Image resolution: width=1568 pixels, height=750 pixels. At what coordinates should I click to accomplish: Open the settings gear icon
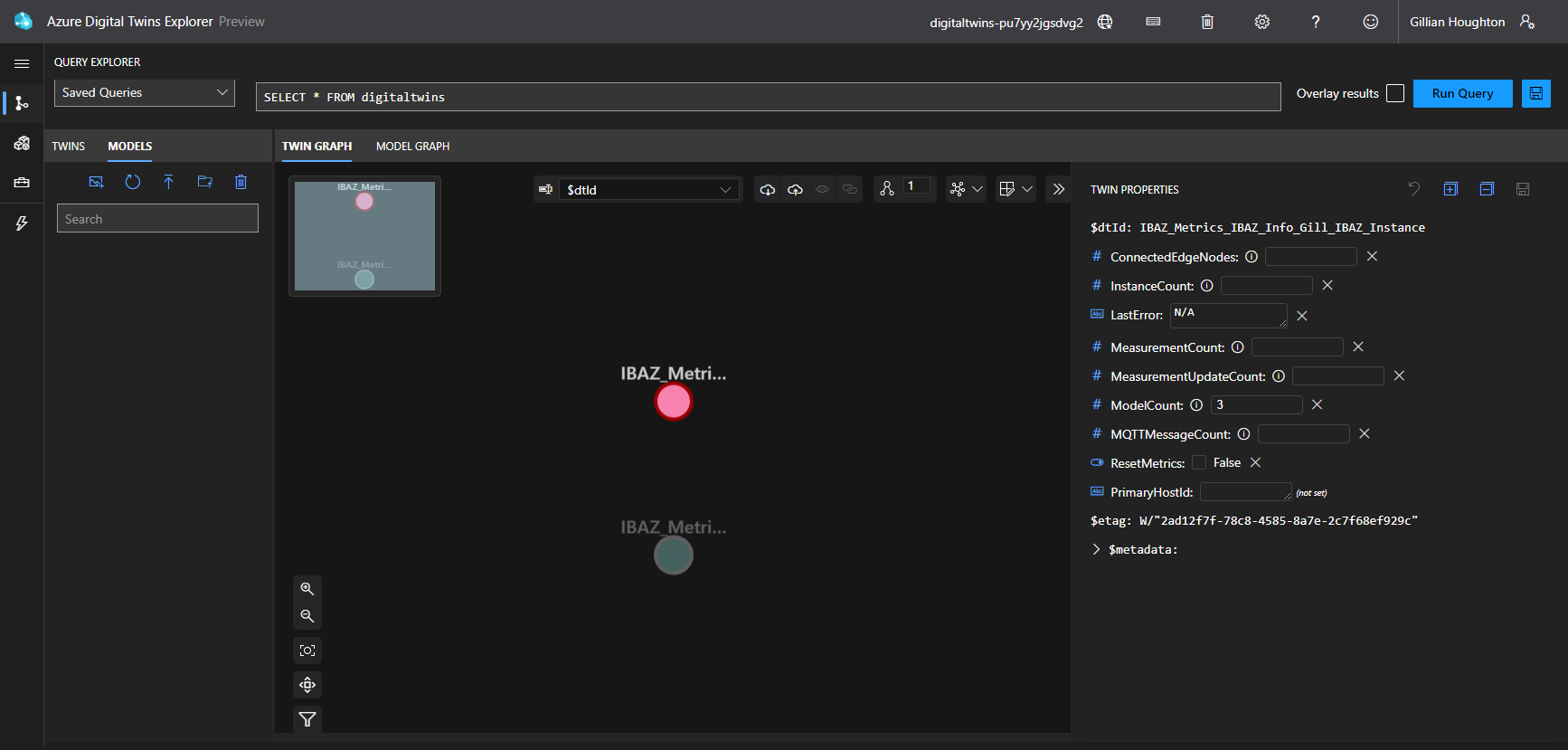(x=1261, y=22)
